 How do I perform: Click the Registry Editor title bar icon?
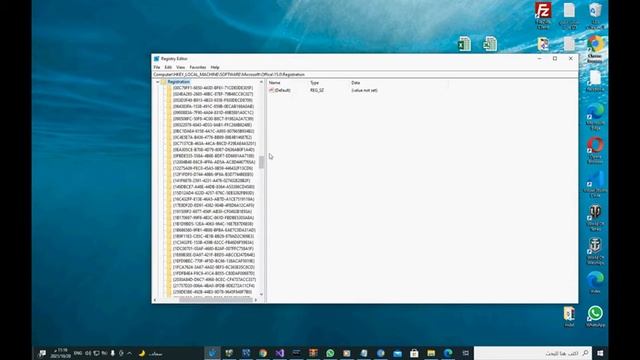click(156, 59)
